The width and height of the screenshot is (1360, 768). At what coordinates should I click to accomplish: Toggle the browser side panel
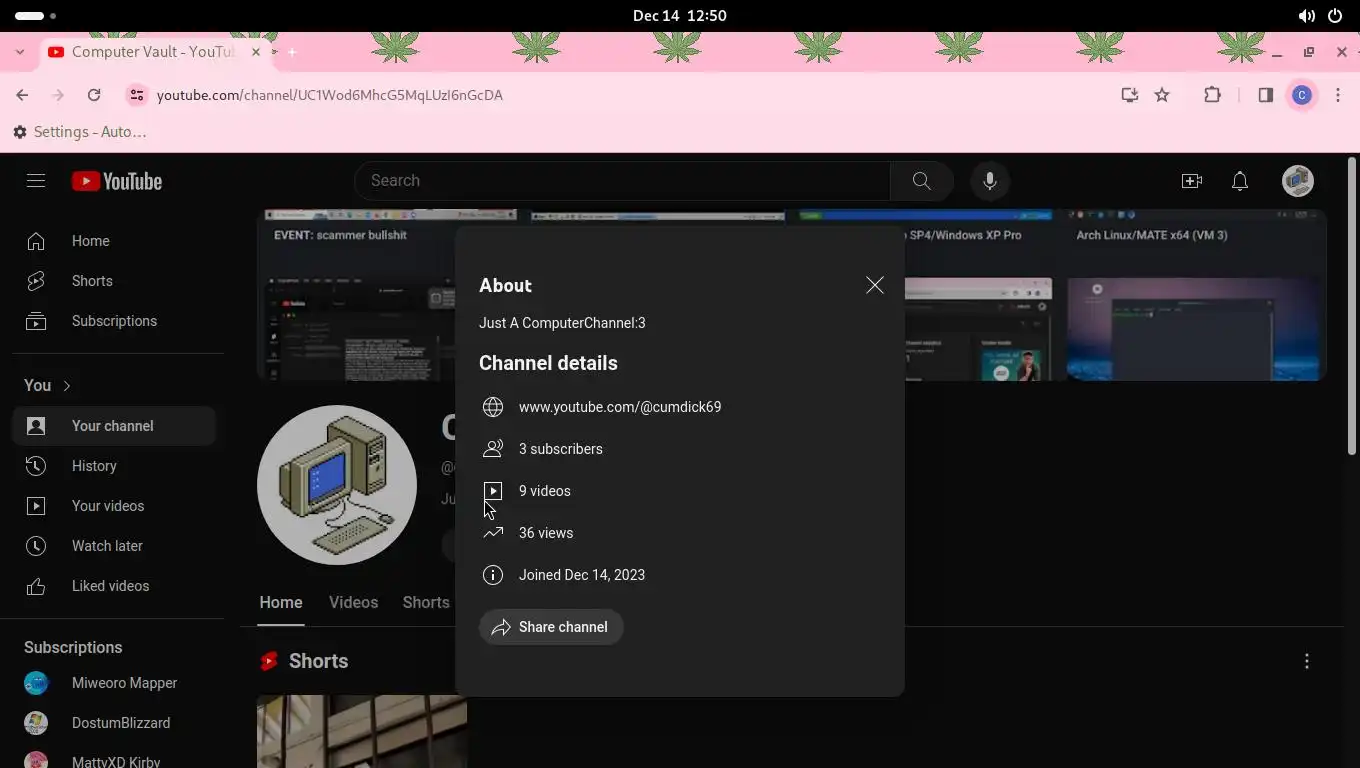pyautogui.click(x=1266, y=95)
